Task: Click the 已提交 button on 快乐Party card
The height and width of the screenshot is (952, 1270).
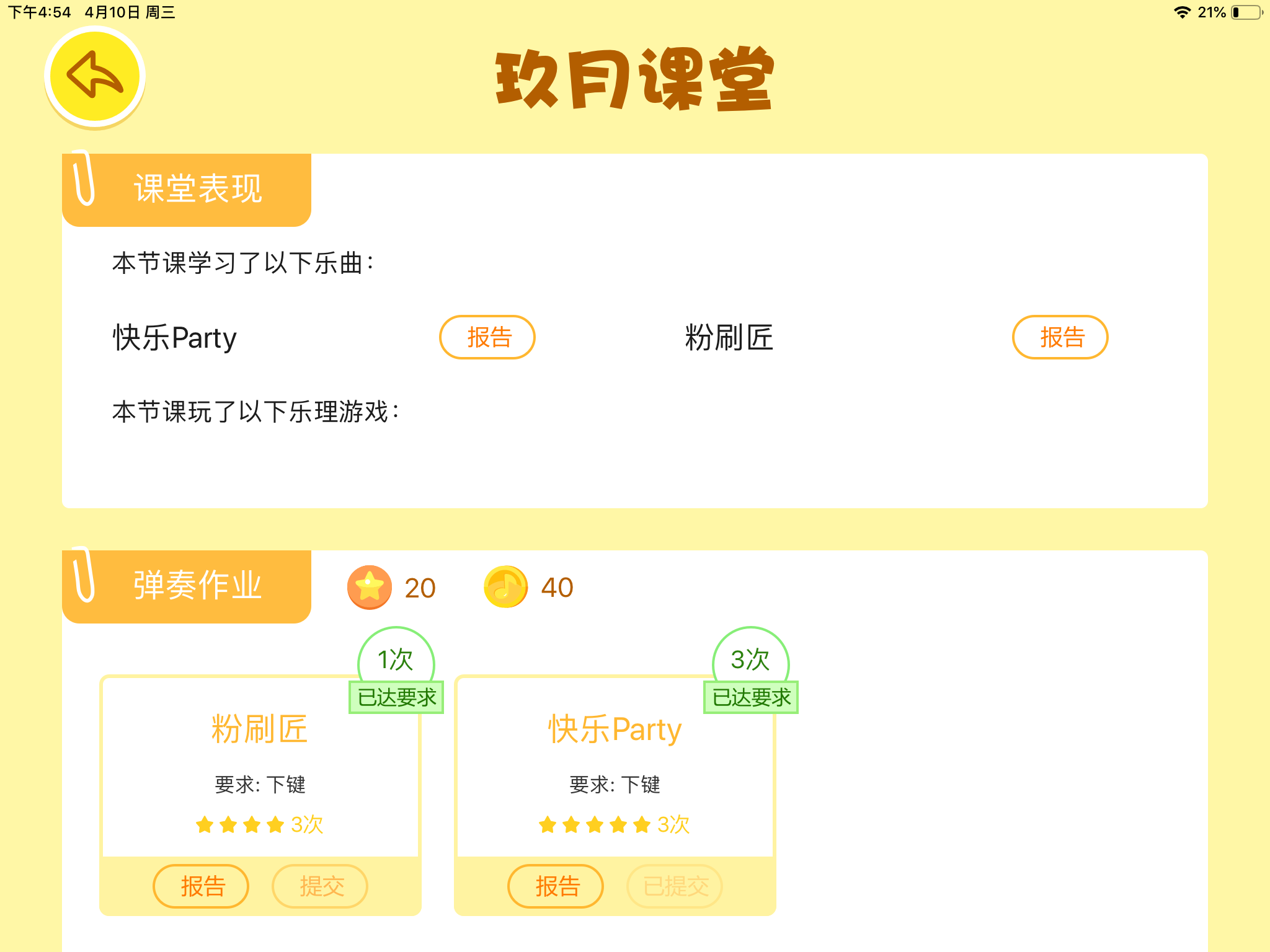Action: (x=675, y=886)
